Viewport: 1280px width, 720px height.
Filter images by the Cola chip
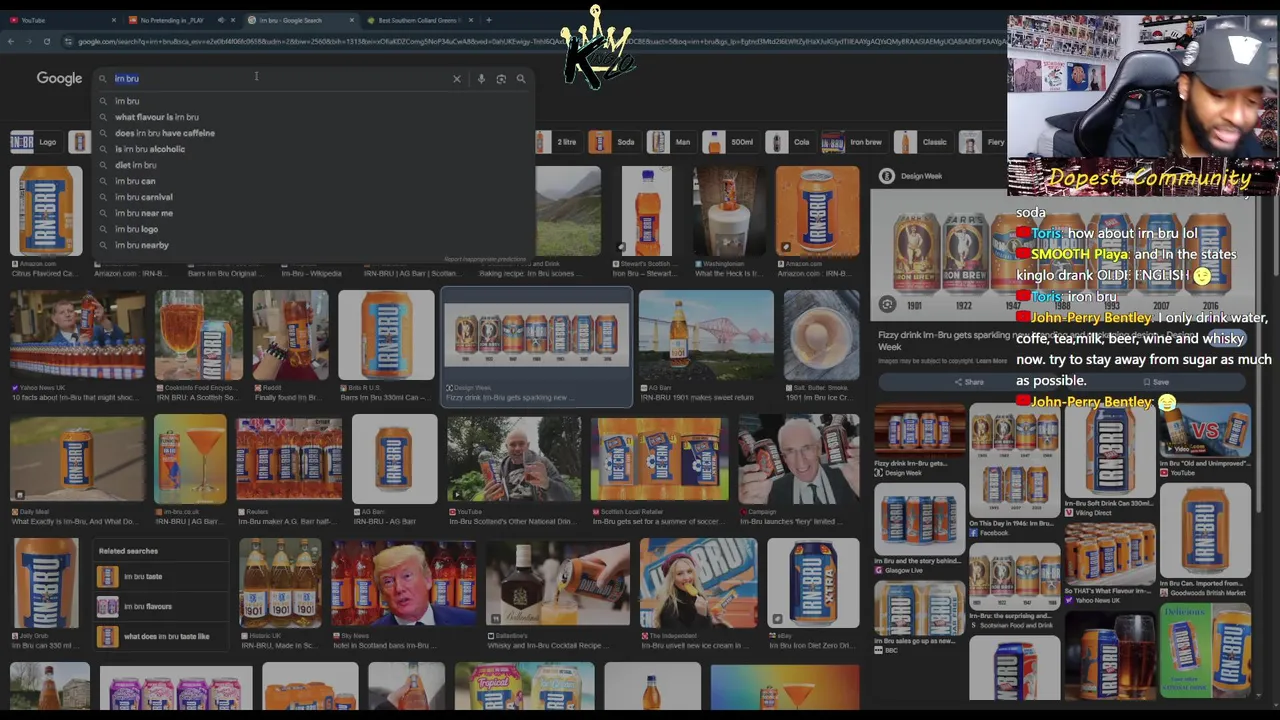(789, 142)
